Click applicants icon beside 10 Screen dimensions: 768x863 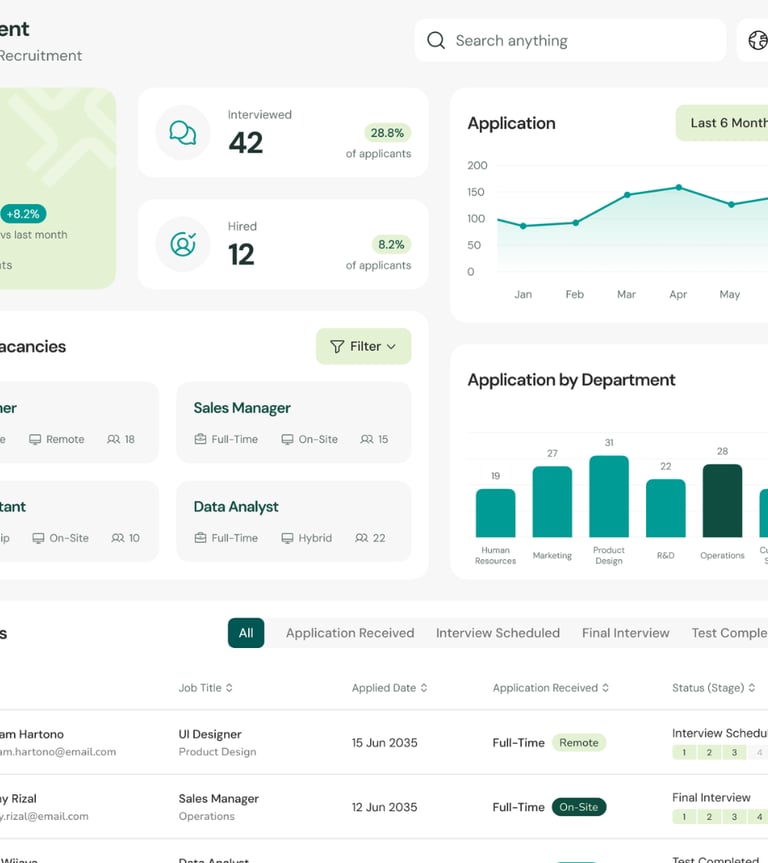pyautogui.click(x=118, y=538)
